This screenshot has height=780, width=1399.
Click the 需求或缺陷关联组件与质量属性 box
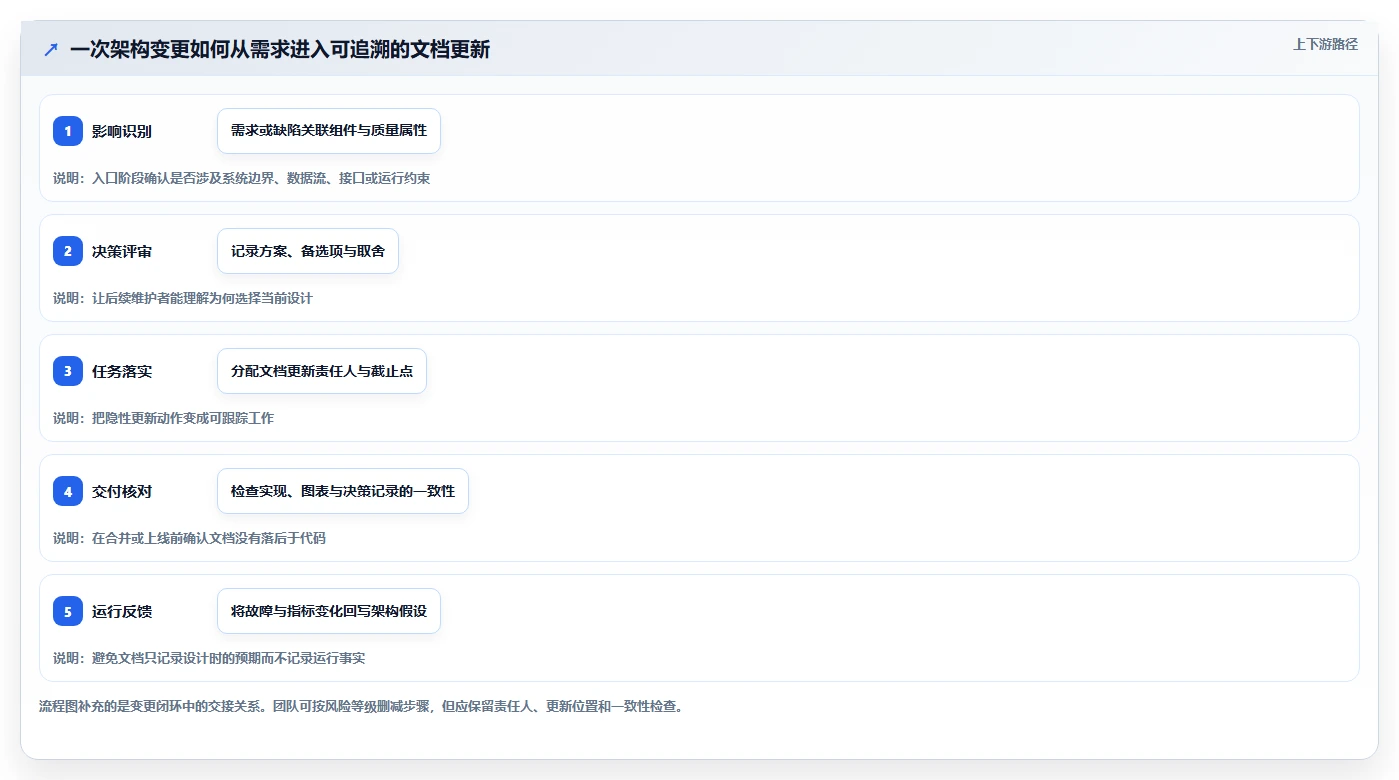329,131
